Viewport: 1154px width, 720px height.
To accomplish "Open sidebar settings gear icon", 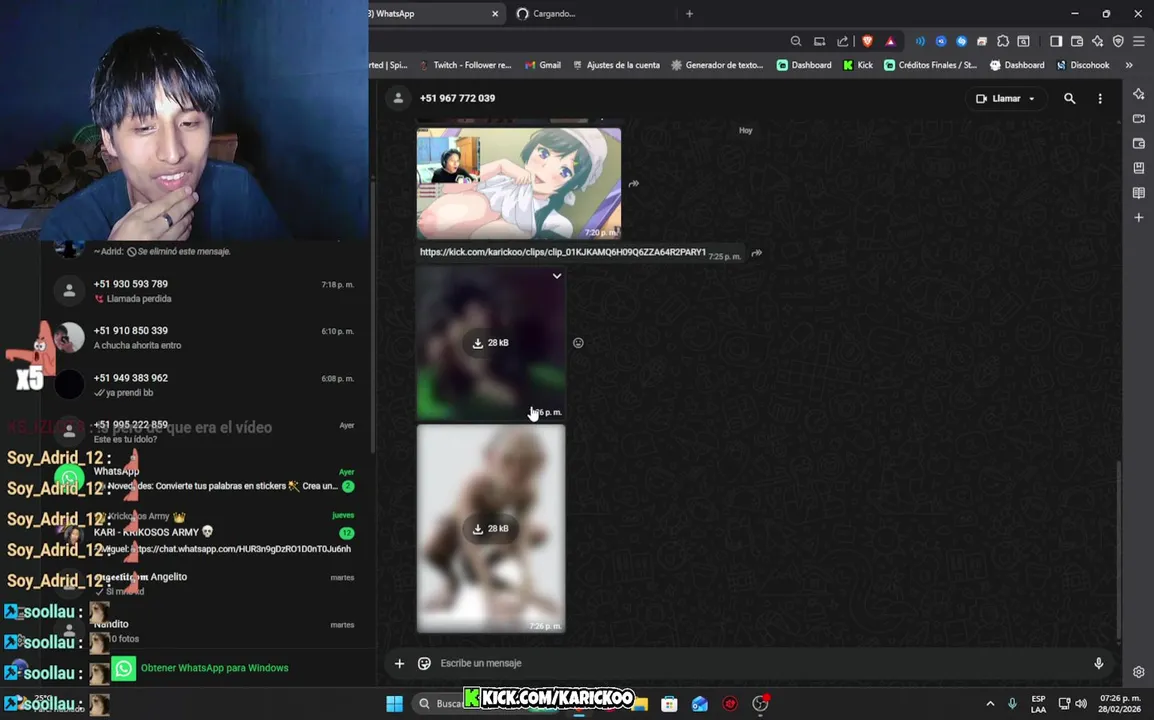I will (x=1139, y=671).
